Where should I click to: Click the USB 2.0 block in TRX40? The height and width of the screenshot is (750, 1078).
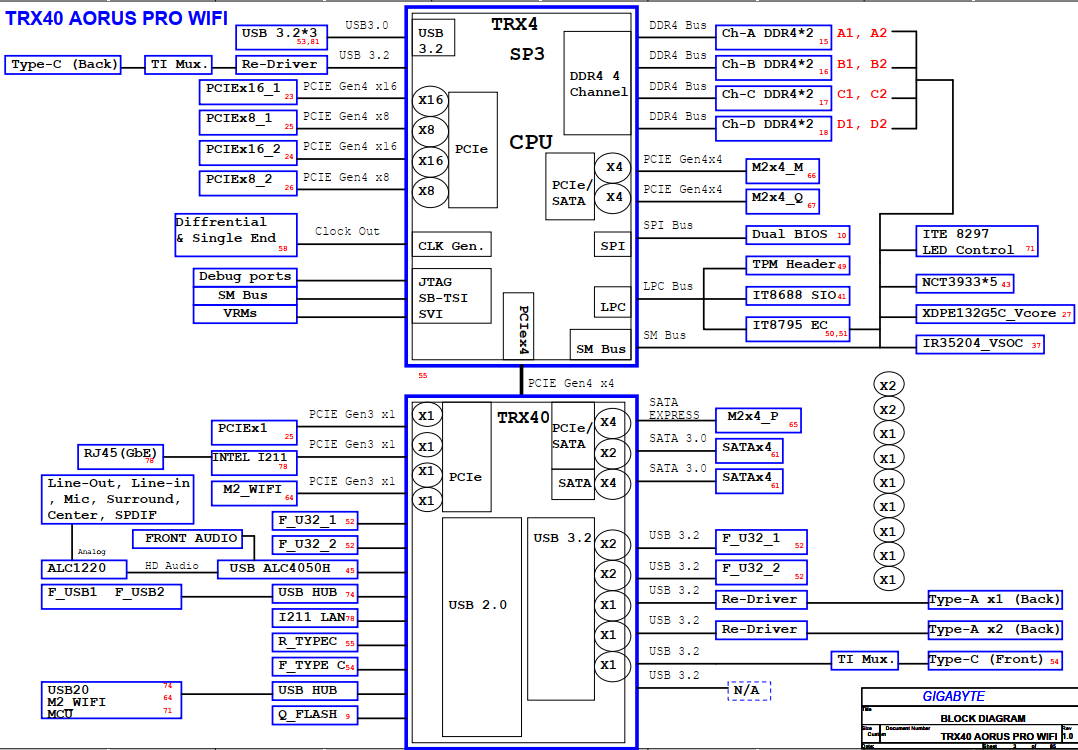[481, 627]
